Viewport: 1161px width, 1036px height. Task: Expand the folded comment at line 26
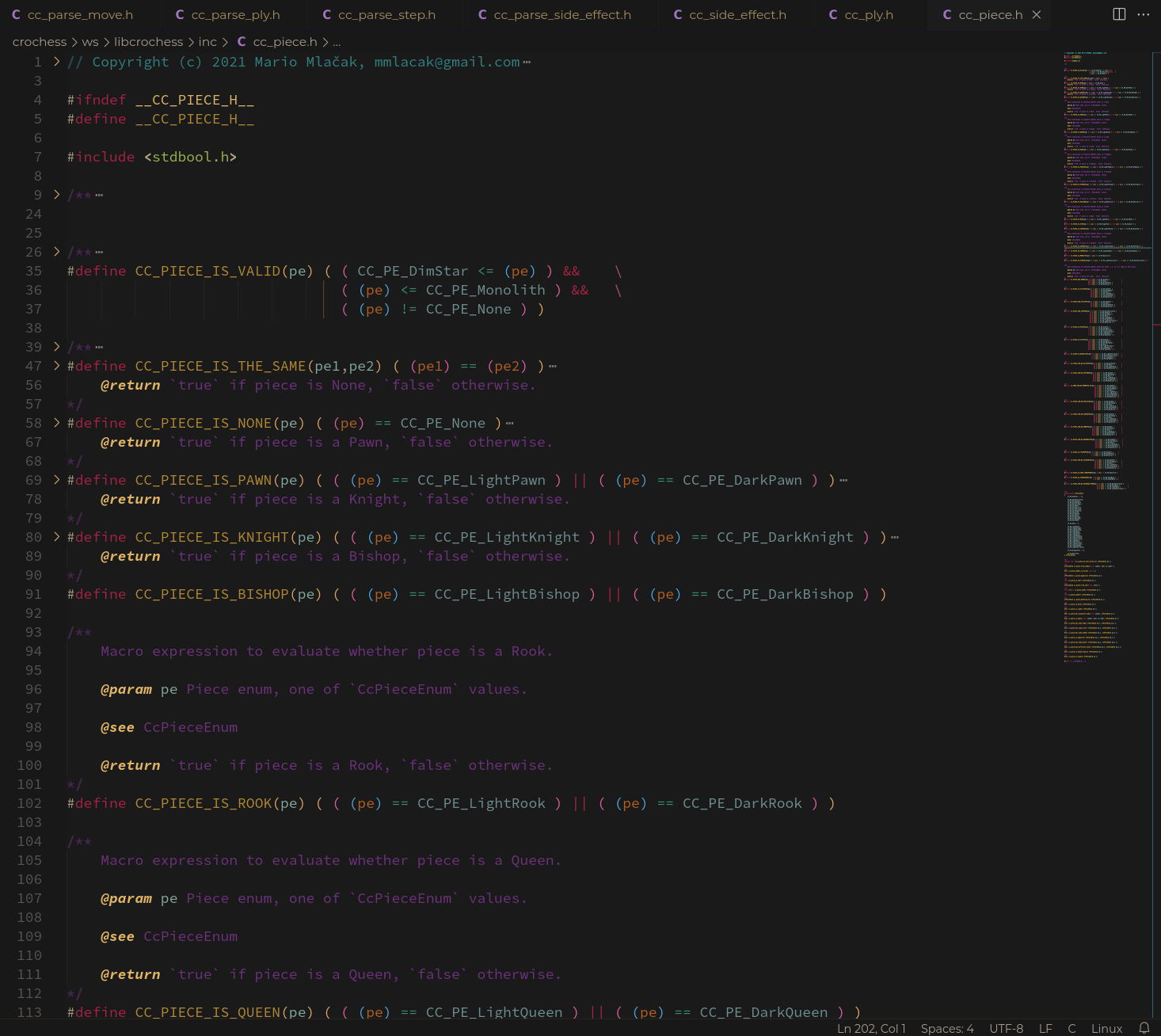click(56, 252)
